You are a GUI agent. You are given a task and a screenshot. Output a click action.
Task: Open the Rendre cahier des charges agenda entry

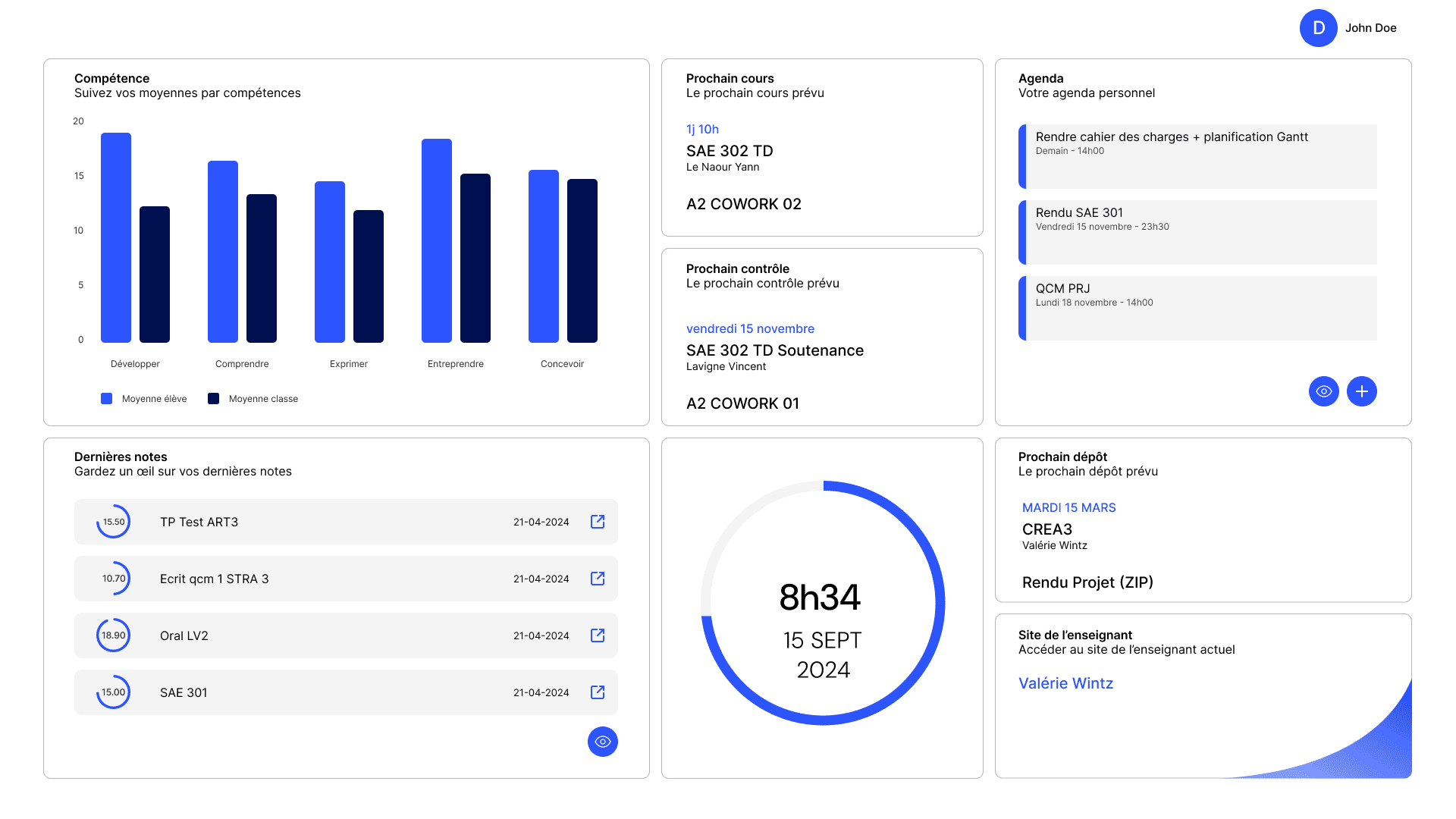click(x=1198, y=156)
